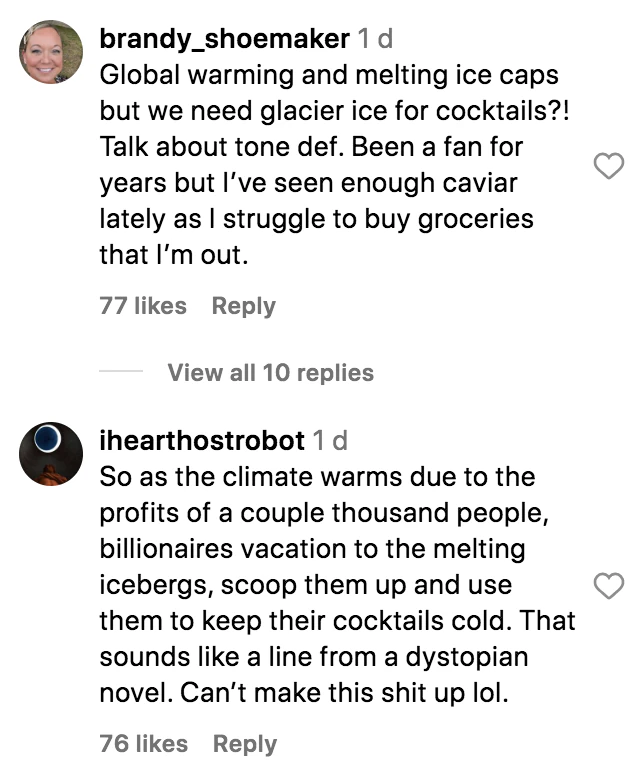This screenshot has height=764, width=642.
Task: Click the dash line beside View all replies
Action: tap(122, 373)
